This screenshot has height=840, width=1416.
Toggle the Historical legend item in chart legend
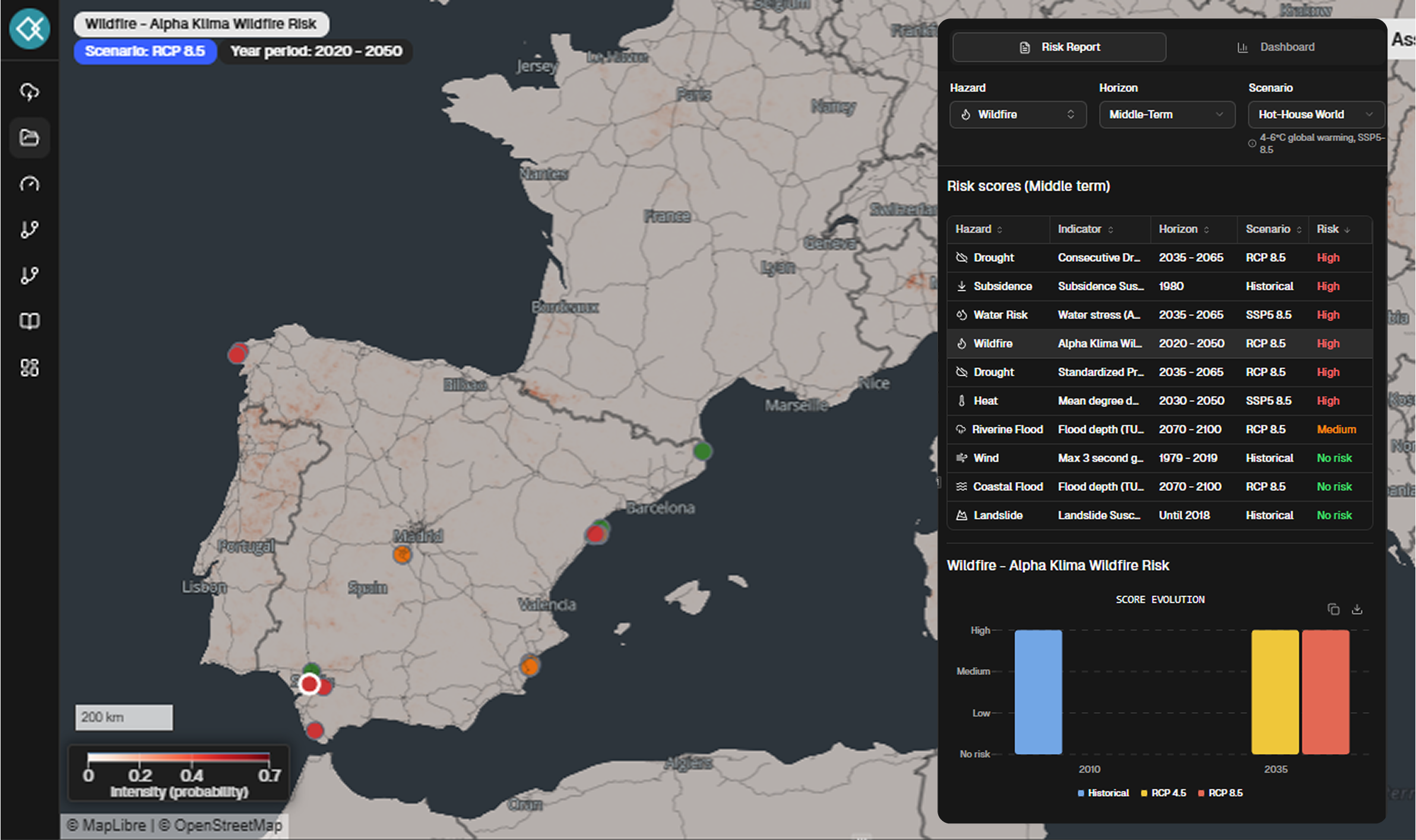click(1103, 793)
